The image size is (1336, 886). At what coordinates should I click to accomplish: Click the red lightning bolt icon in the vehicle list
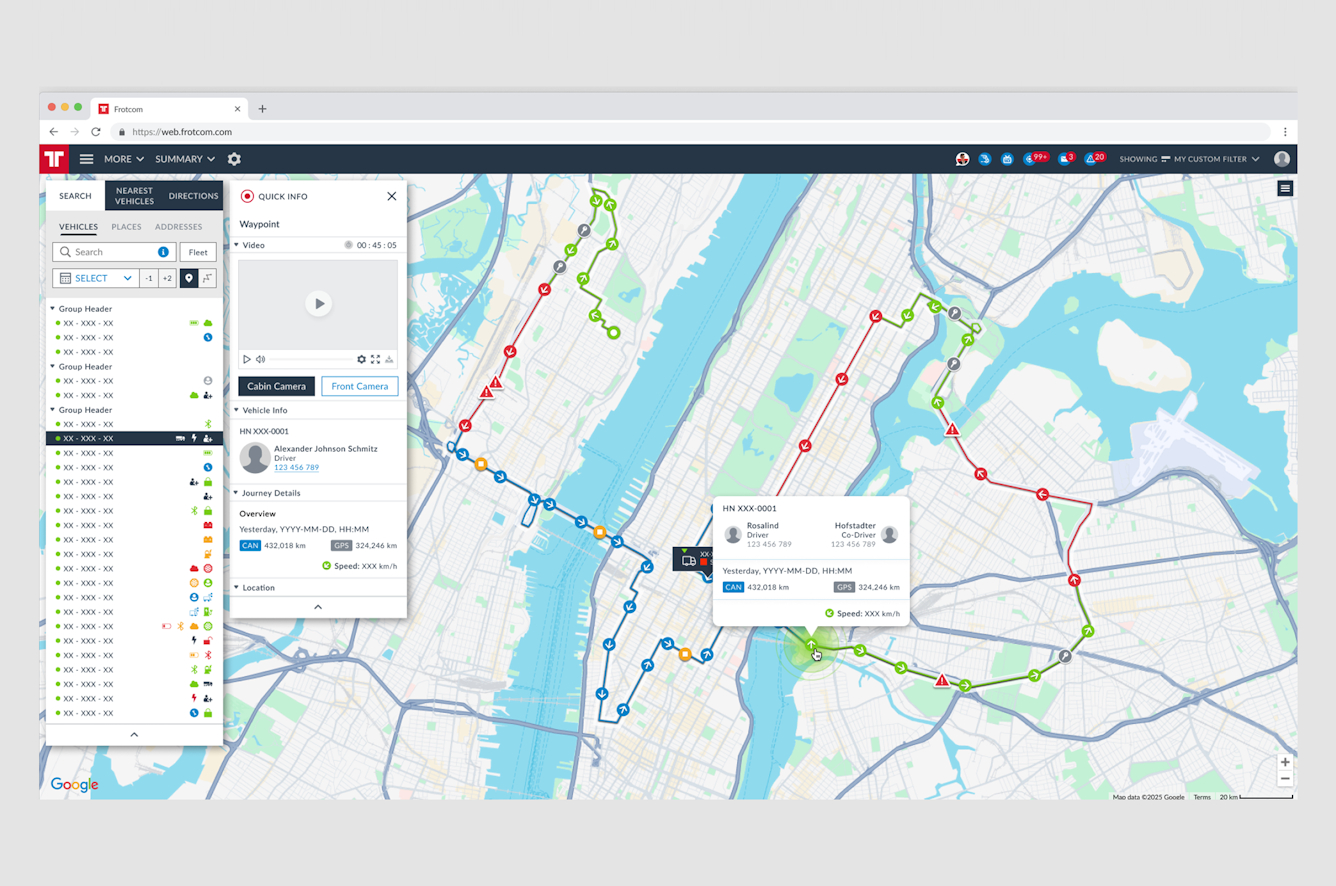[x=194, y=698]
